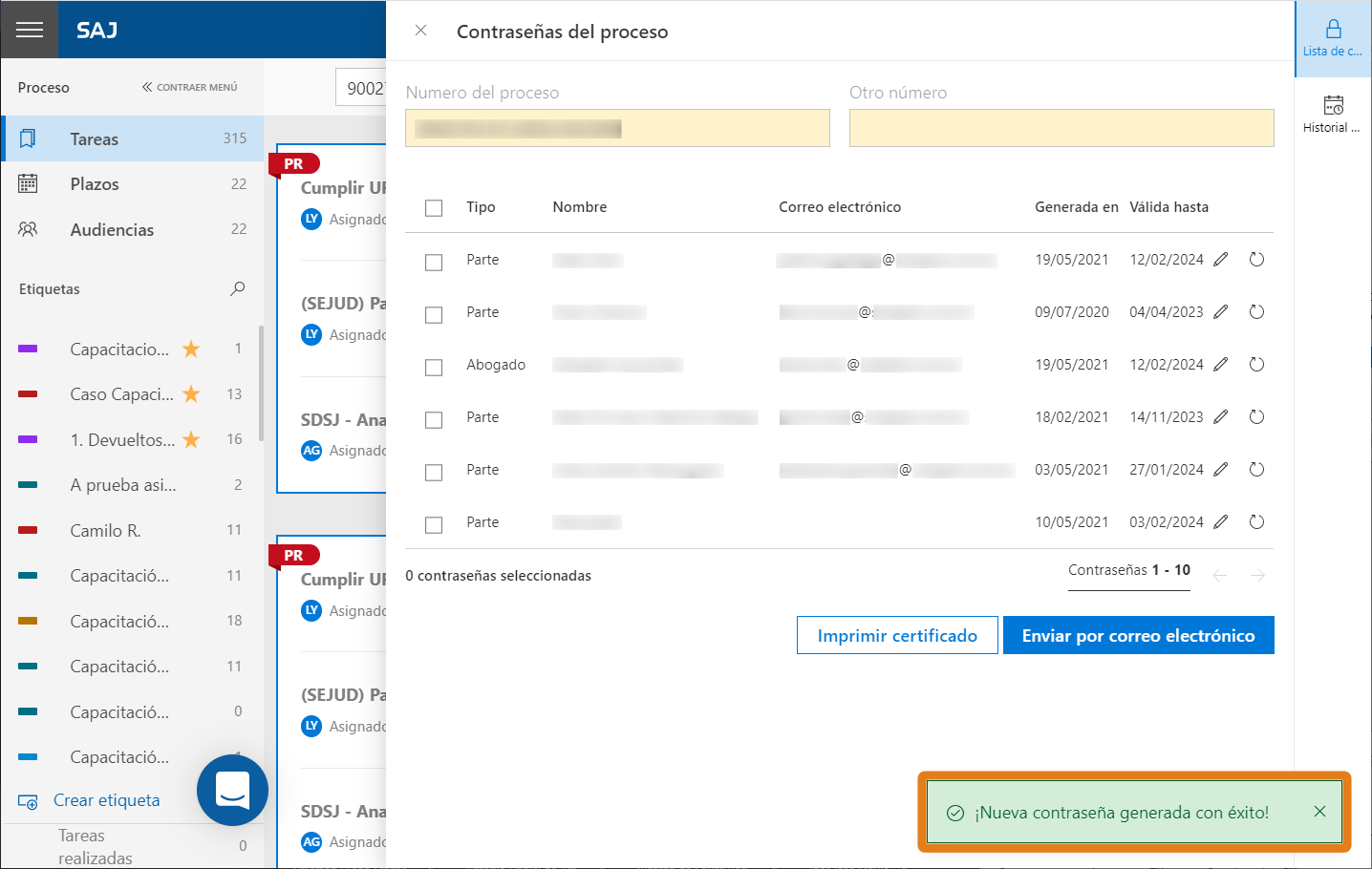The height and width of the screenshot is (869, 1372).
Task: Open the Plazos menu item
Action: pos(132,184)
